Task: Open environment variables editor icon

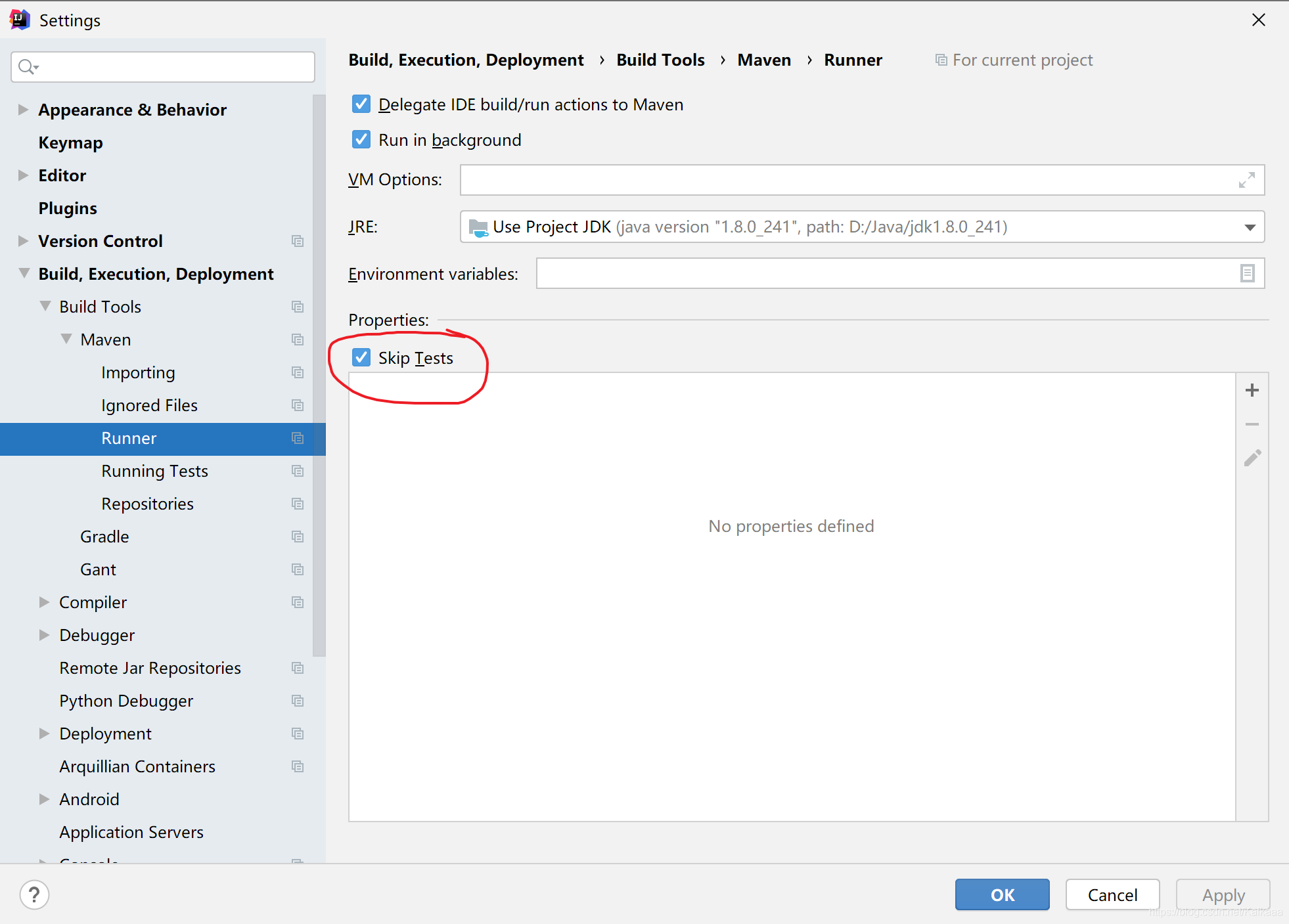Action: coord(1247,273)
